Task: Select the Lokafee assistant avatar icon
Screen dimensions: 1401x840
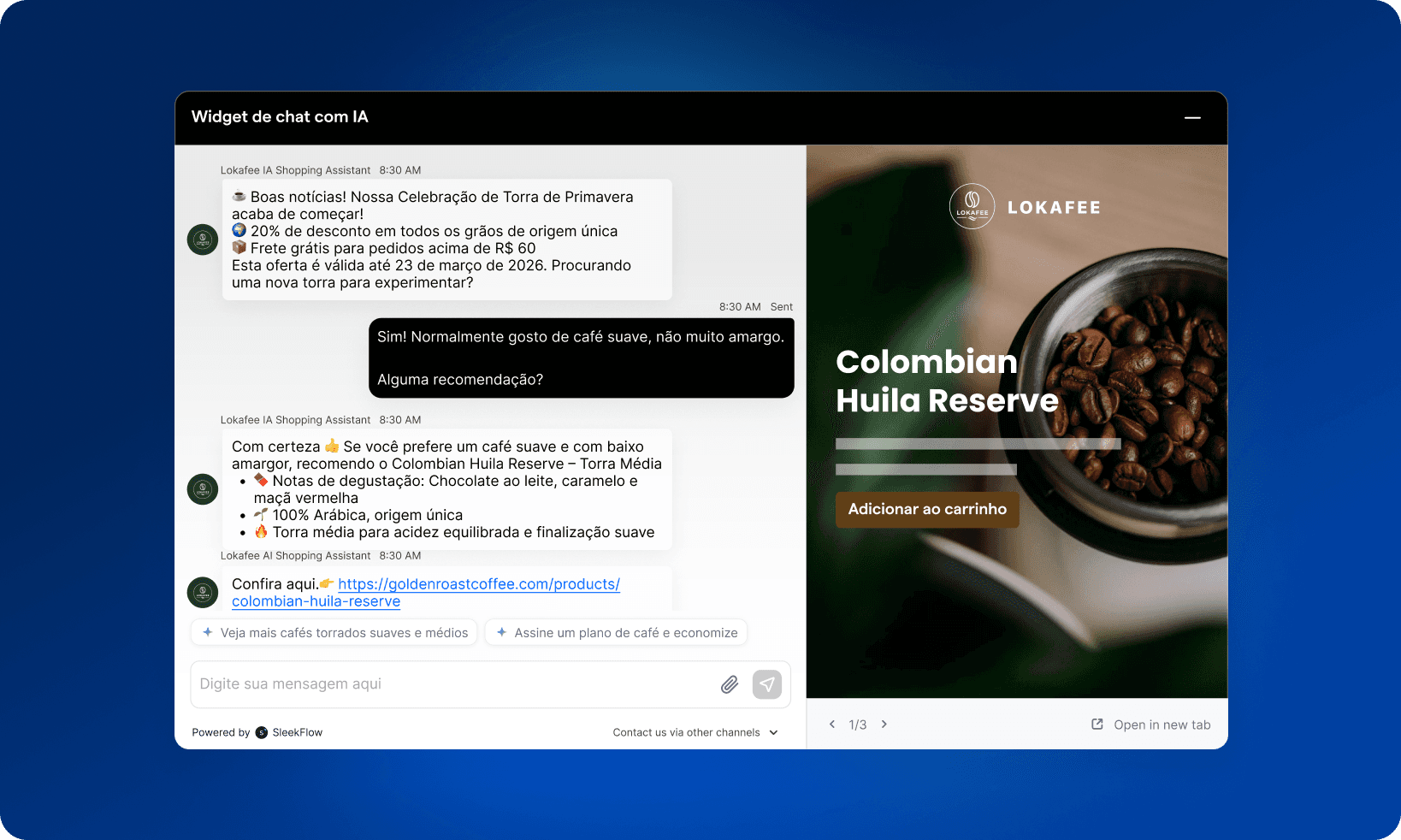Action: click(202, 240)
